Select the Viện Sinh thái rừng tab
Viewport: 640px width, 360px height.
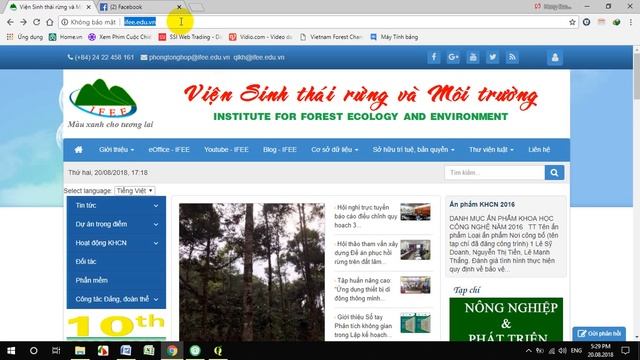49,7
